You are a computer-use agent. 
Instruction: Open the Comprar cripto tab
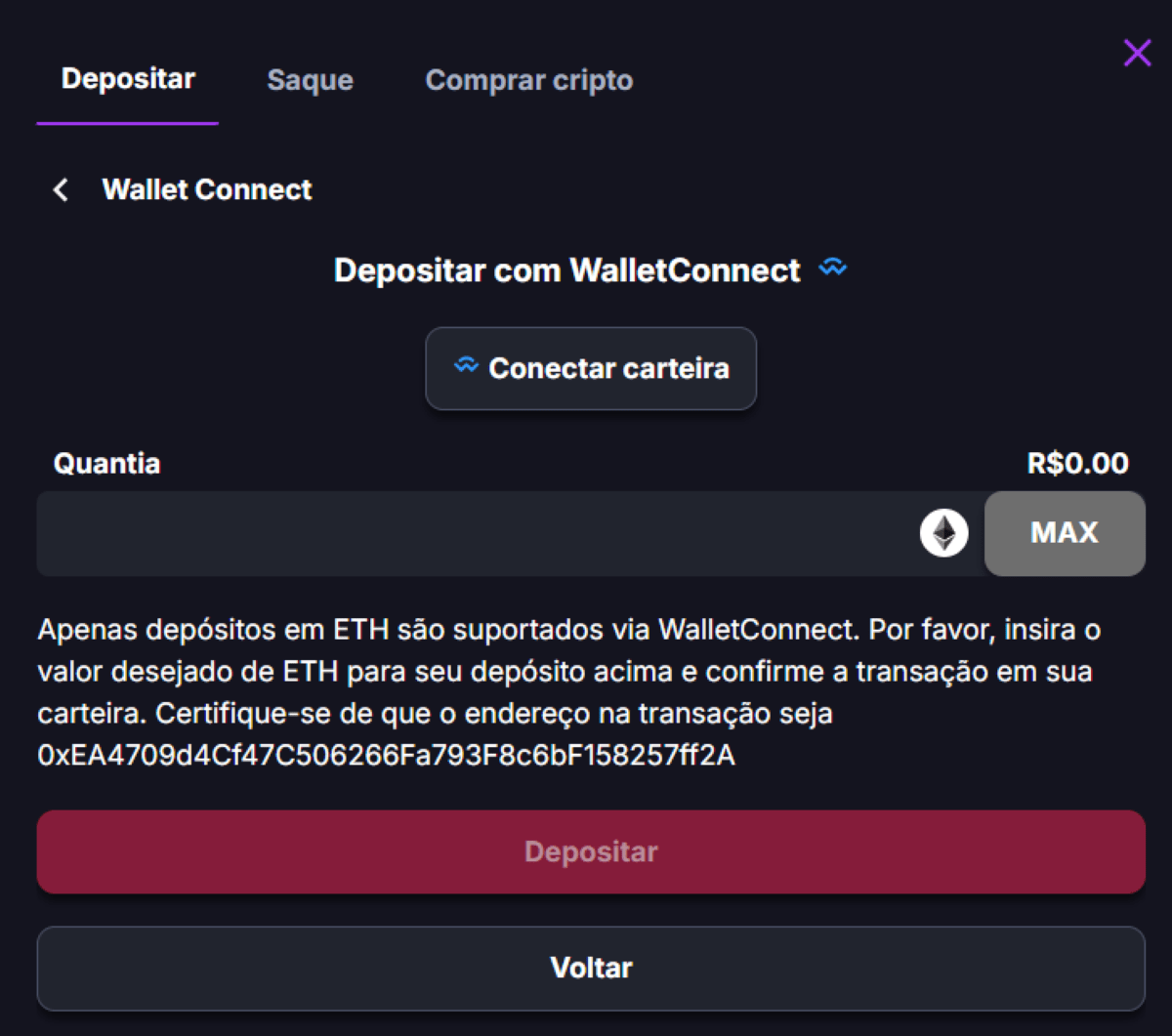coord(528,80)
